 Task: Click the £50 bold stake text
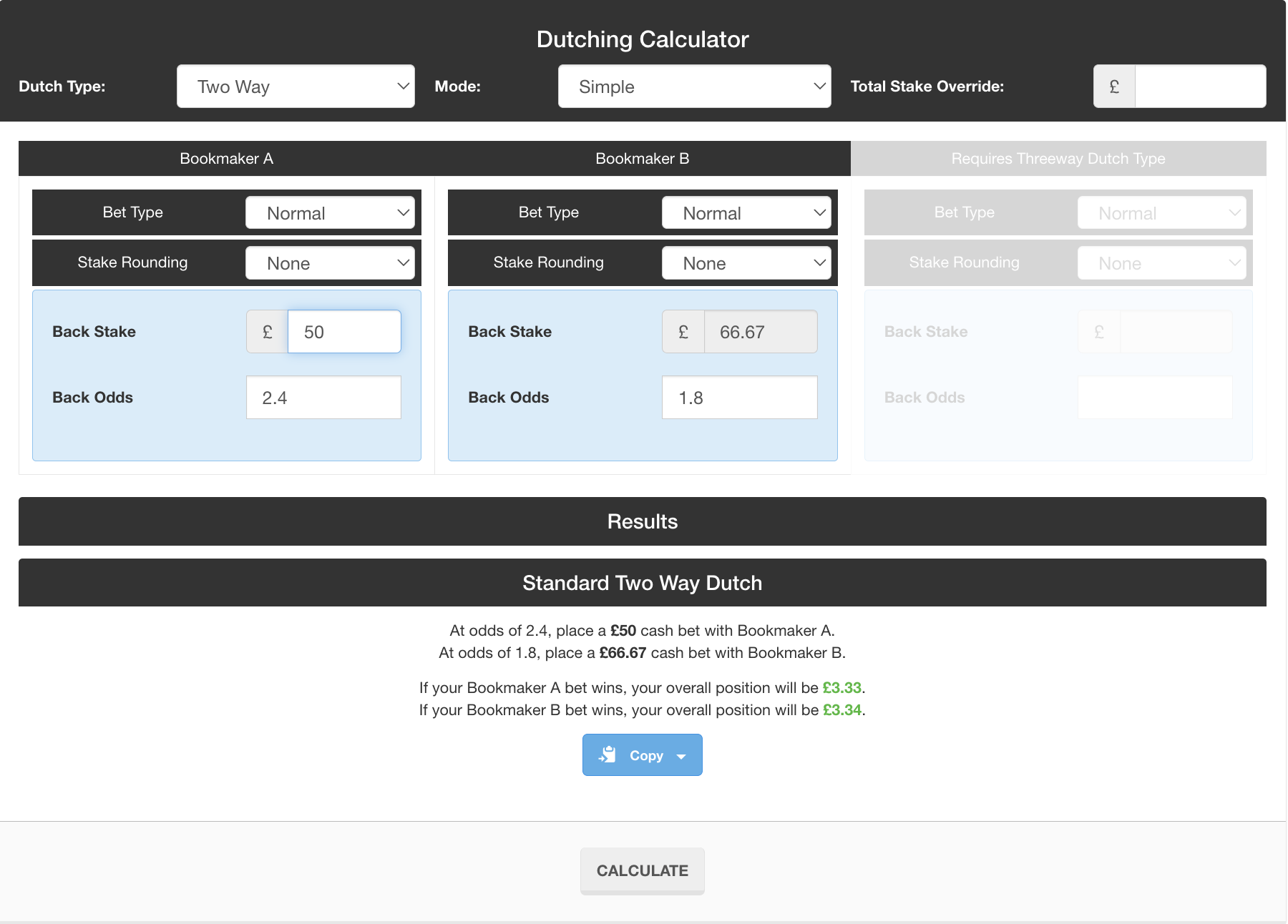tap(623, 631)
